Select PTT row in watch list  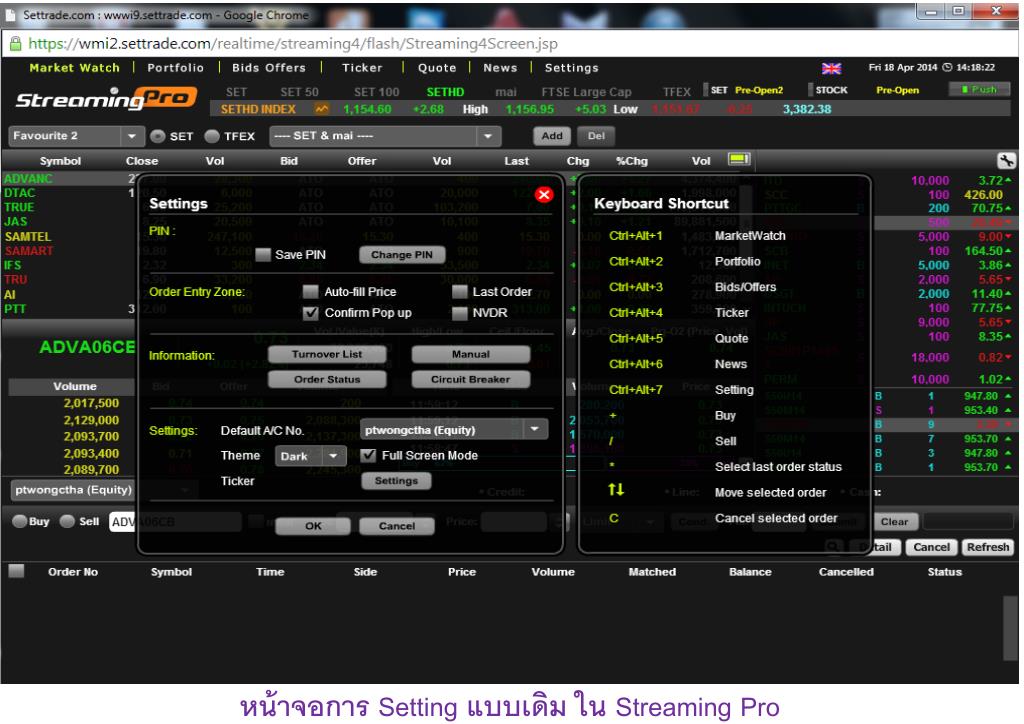tap(14, 308)
